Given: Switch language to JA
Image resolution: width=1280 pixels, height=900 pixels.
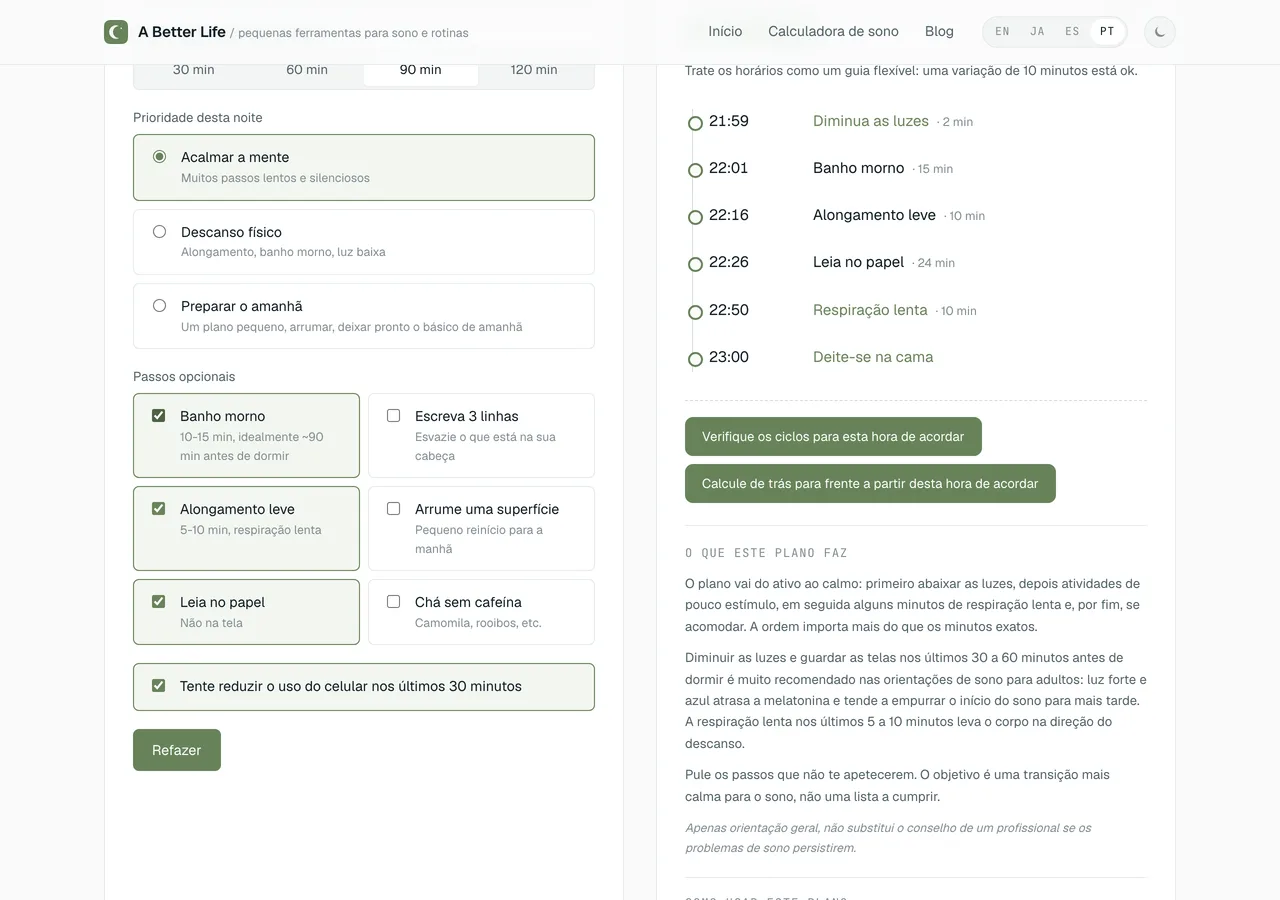Looking at the screenshot, I should (1037, 32).
